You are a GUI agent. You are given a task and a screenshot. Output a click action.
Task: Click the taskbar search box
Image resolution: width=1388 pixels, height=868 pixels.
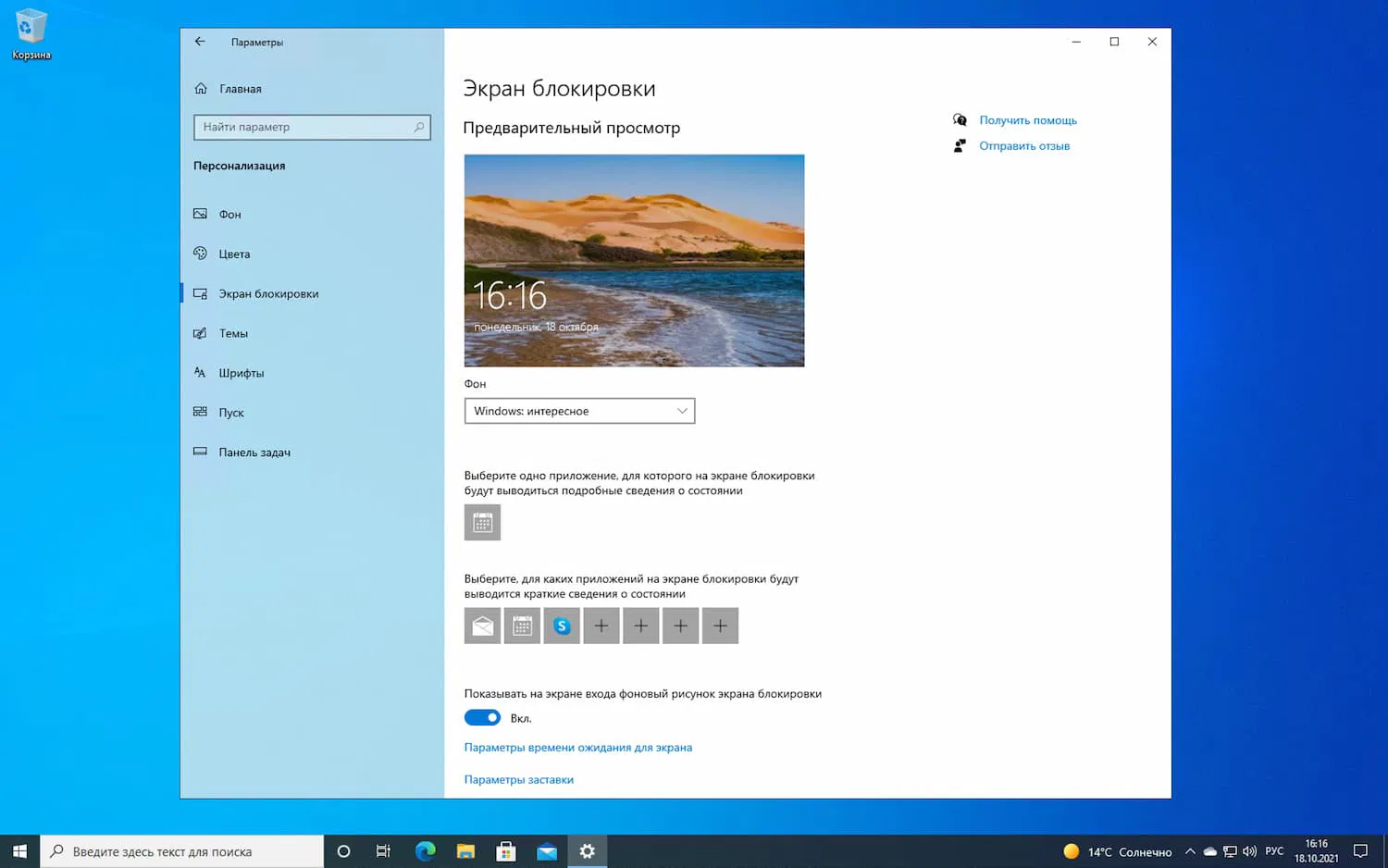182,851
